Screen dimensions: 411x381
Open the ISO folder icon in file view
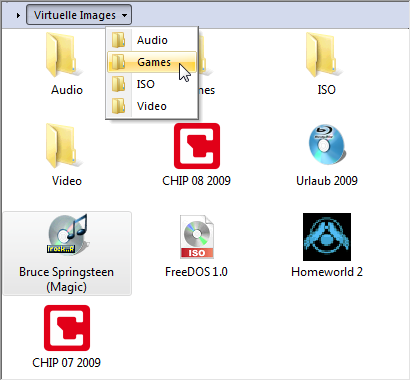(x=323, y=55)
